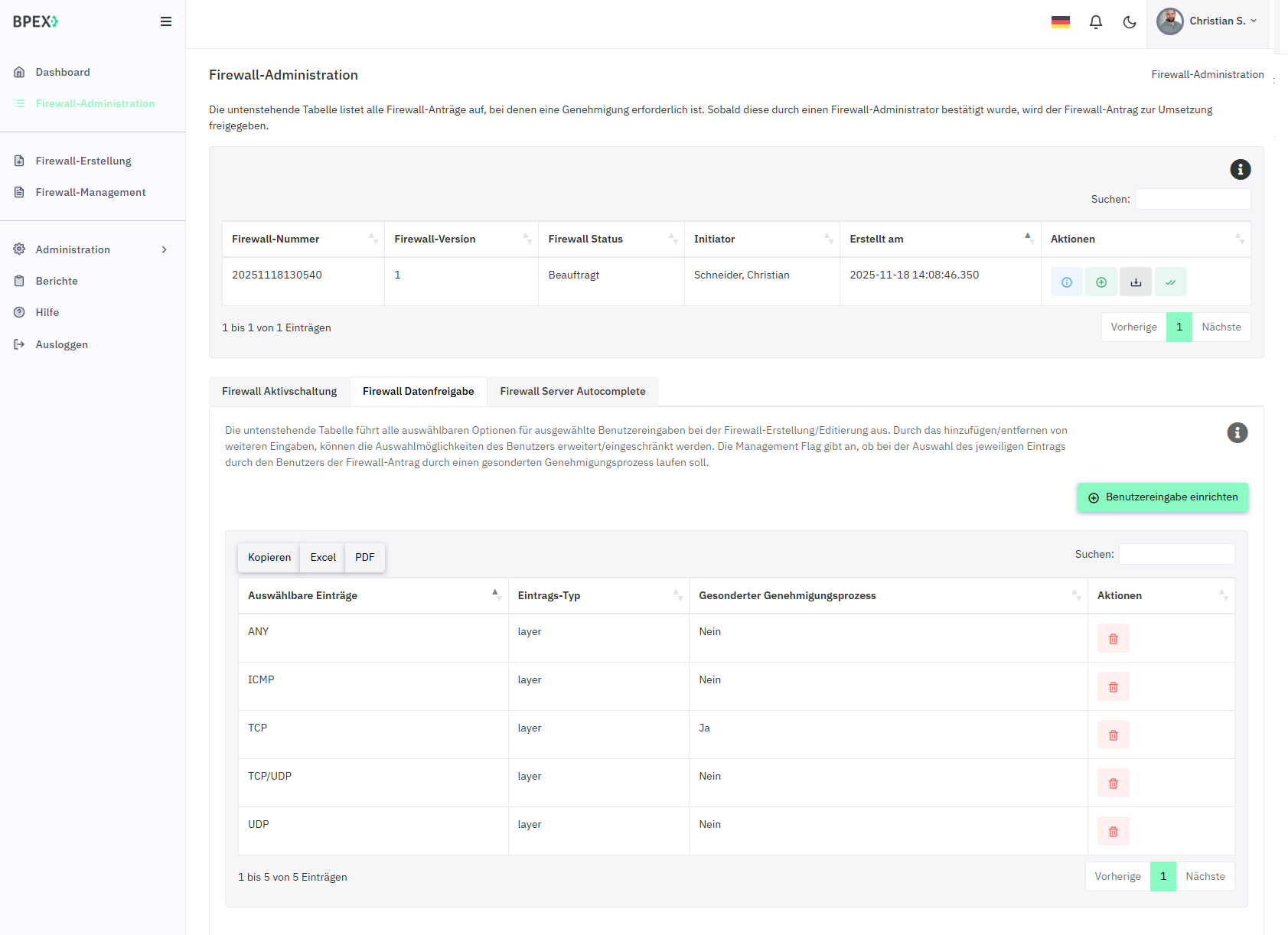Toggle sidebar with hamburger menu icon
This screenshot has width=1288, height=935.
click(165, 22)
